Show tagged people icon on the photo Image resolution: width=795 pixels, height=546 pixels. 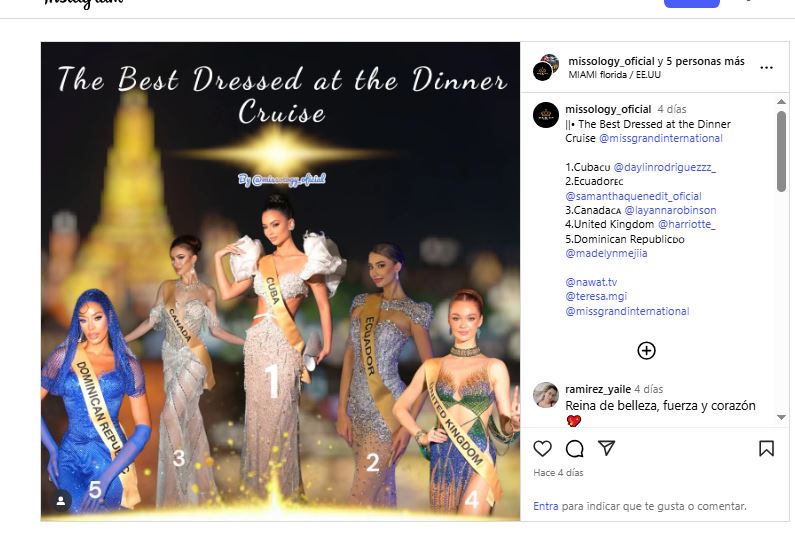(x=61, y=501)
